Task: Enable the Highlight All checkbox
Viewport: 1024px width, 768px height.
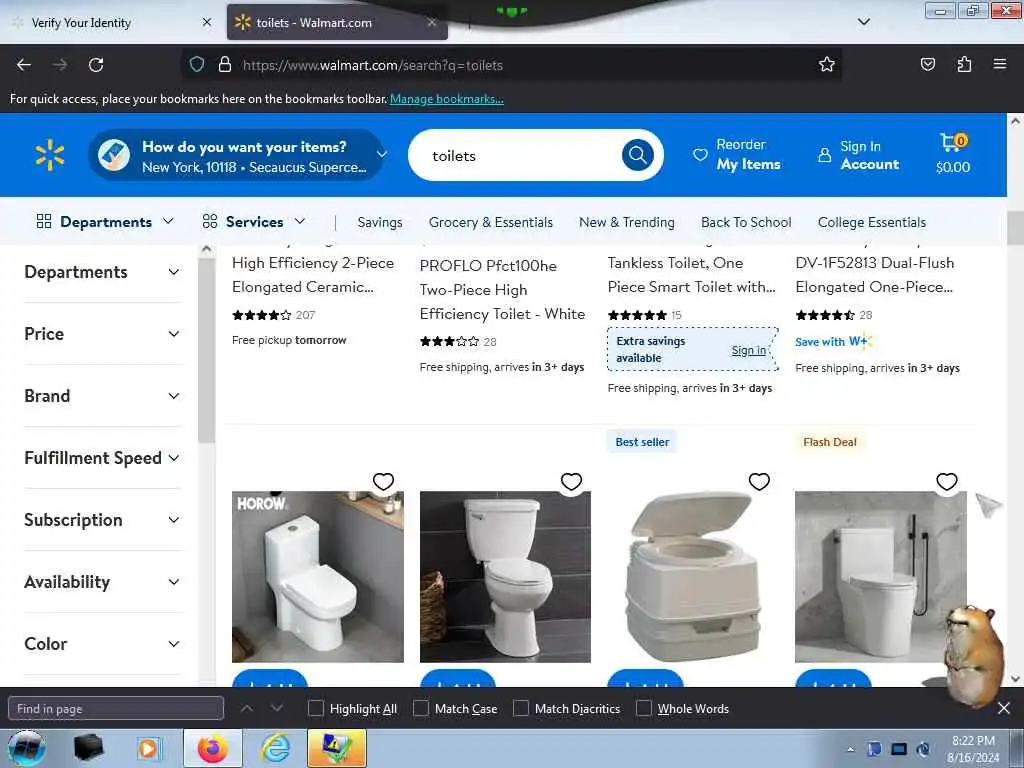Action: click(x=315, y=709)
